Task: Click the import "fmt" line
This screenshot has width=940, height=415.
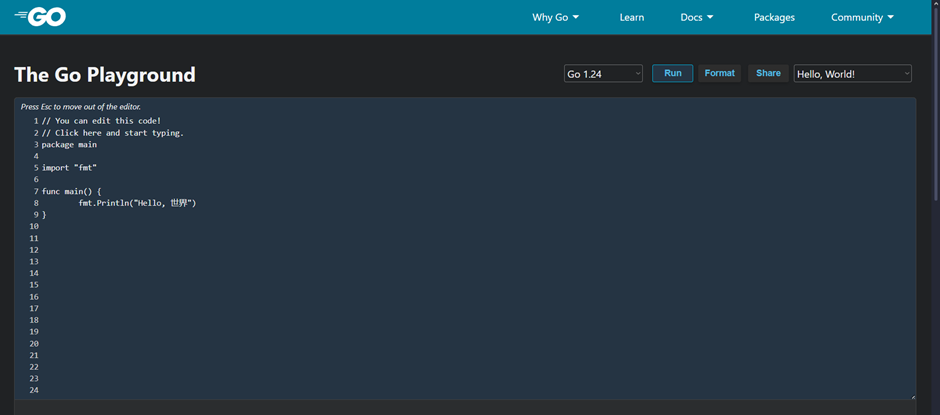Action: (x=70, y=168)
